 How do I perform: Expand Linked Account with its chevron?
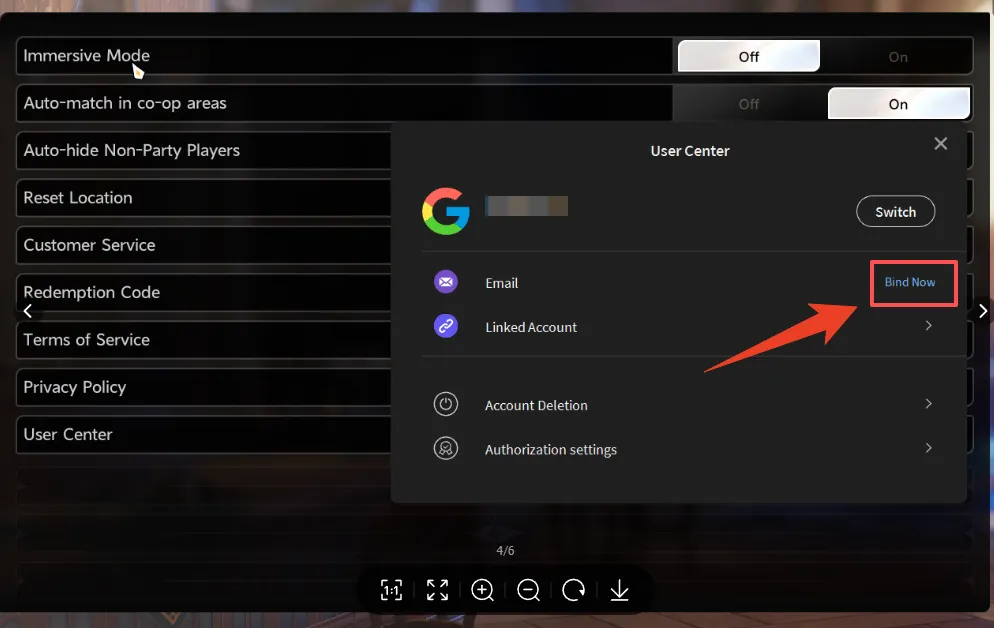928,326
